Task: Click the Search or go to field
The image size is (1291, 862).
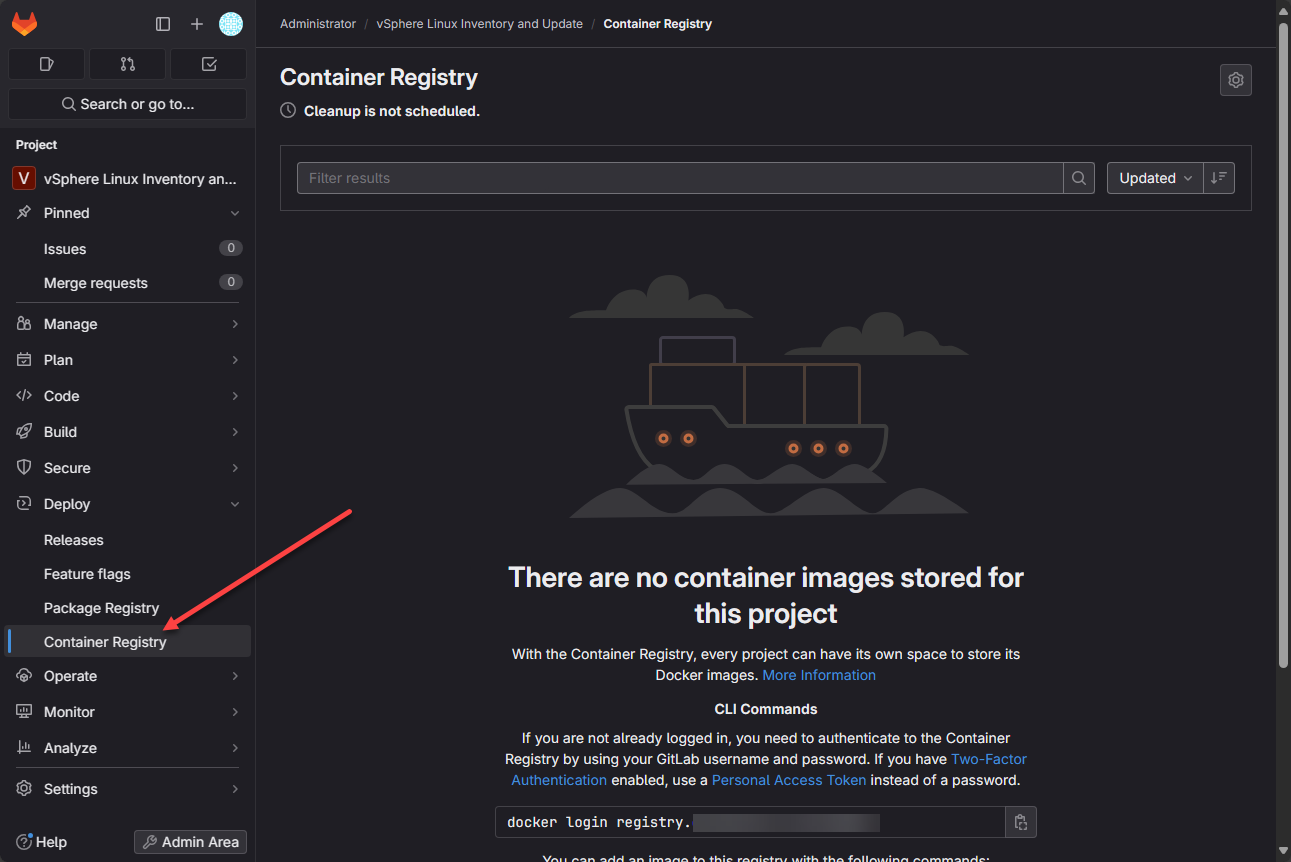Action: 128,104
